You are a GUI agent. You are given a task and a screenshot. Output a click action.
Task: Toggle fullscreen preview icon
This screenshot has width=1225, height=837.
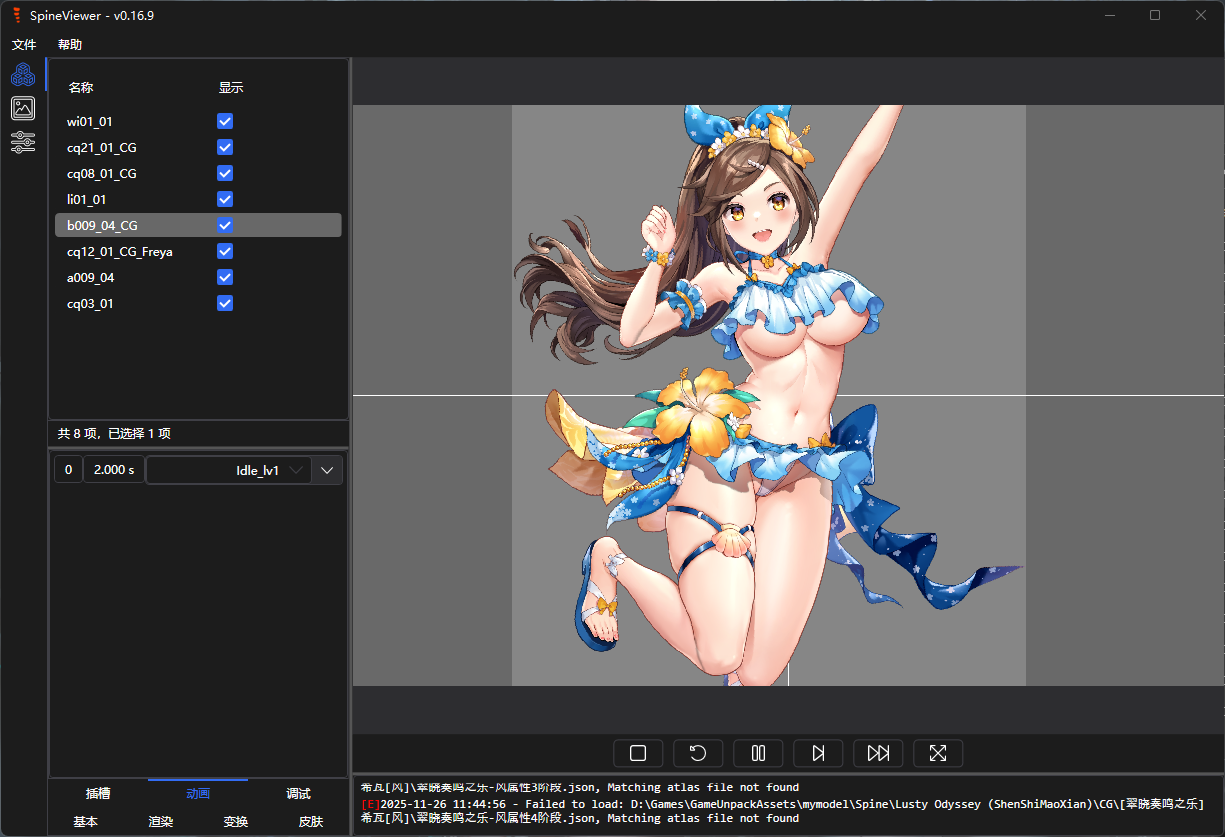tap(938, 753)
